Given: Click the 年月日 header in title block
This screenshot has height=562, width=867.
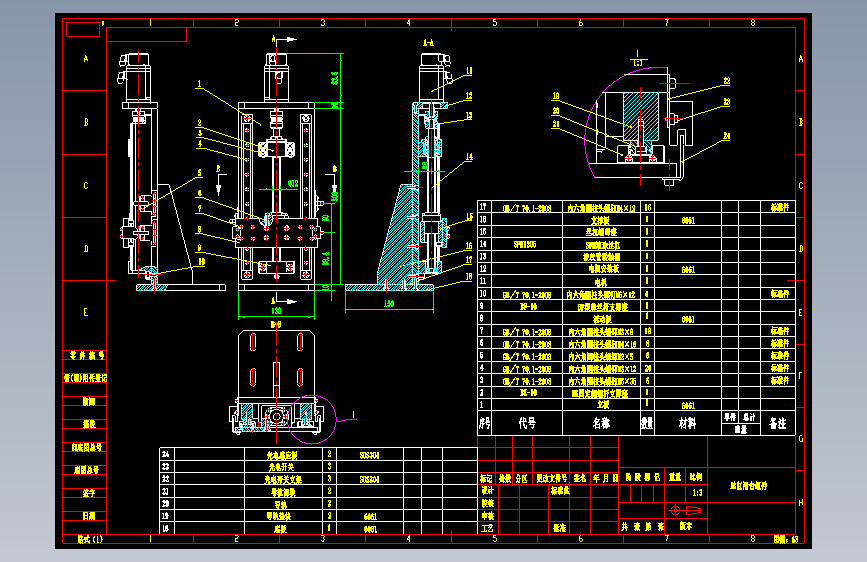Looking at the screenshot, I should coord(604,478).
